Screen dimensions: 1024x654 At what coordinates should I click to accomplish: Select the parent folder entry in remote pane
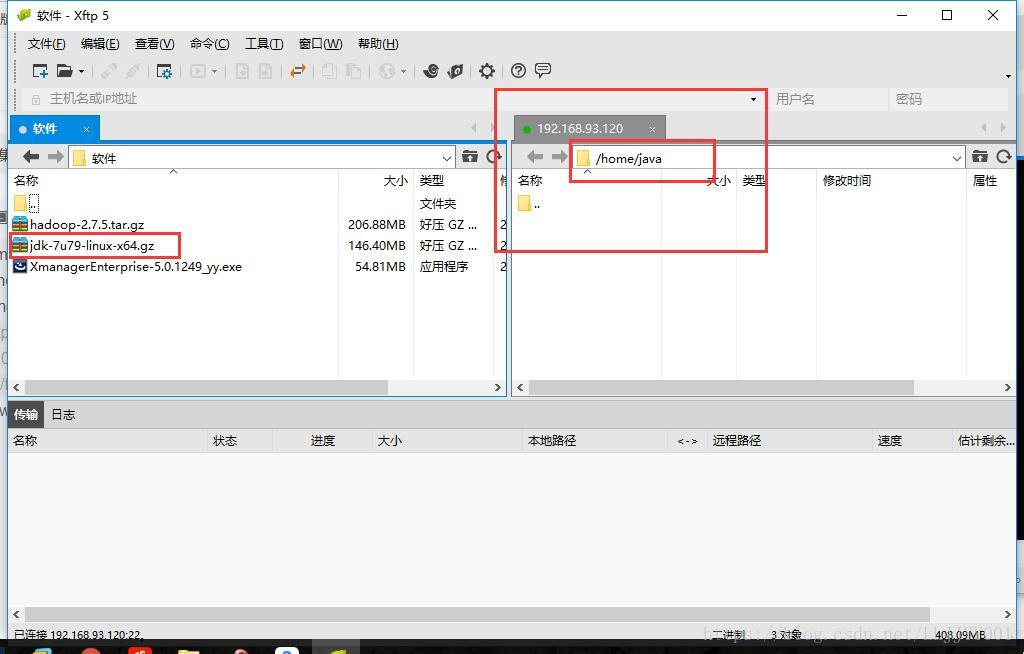[530, 204]
